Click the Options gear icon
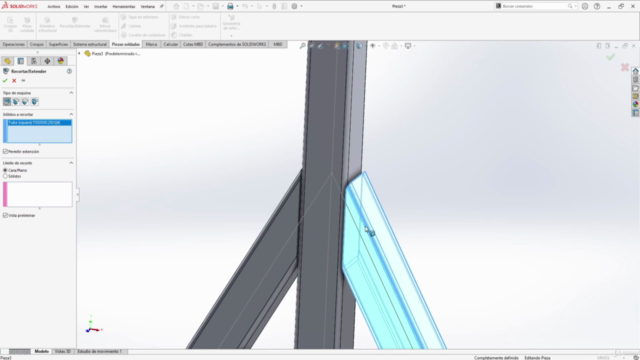640x360 pixels. (x=294, y=6)
